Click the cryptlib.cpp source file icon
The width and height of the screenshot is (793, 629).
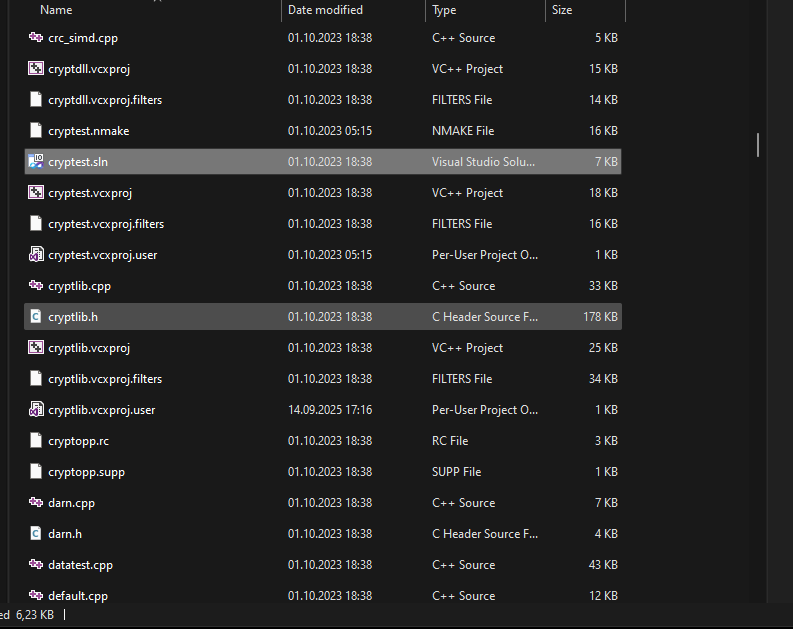36,286
